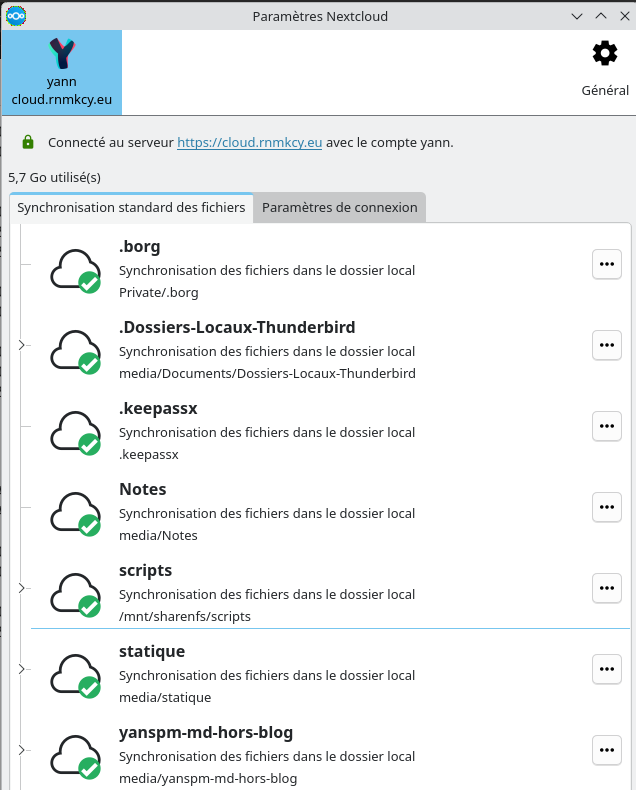Image resolution: width=636 pixels, height=790 pixels.
Task: Expand the yanspm-md-hors-blog folder tree
Action: click(21, 750)
